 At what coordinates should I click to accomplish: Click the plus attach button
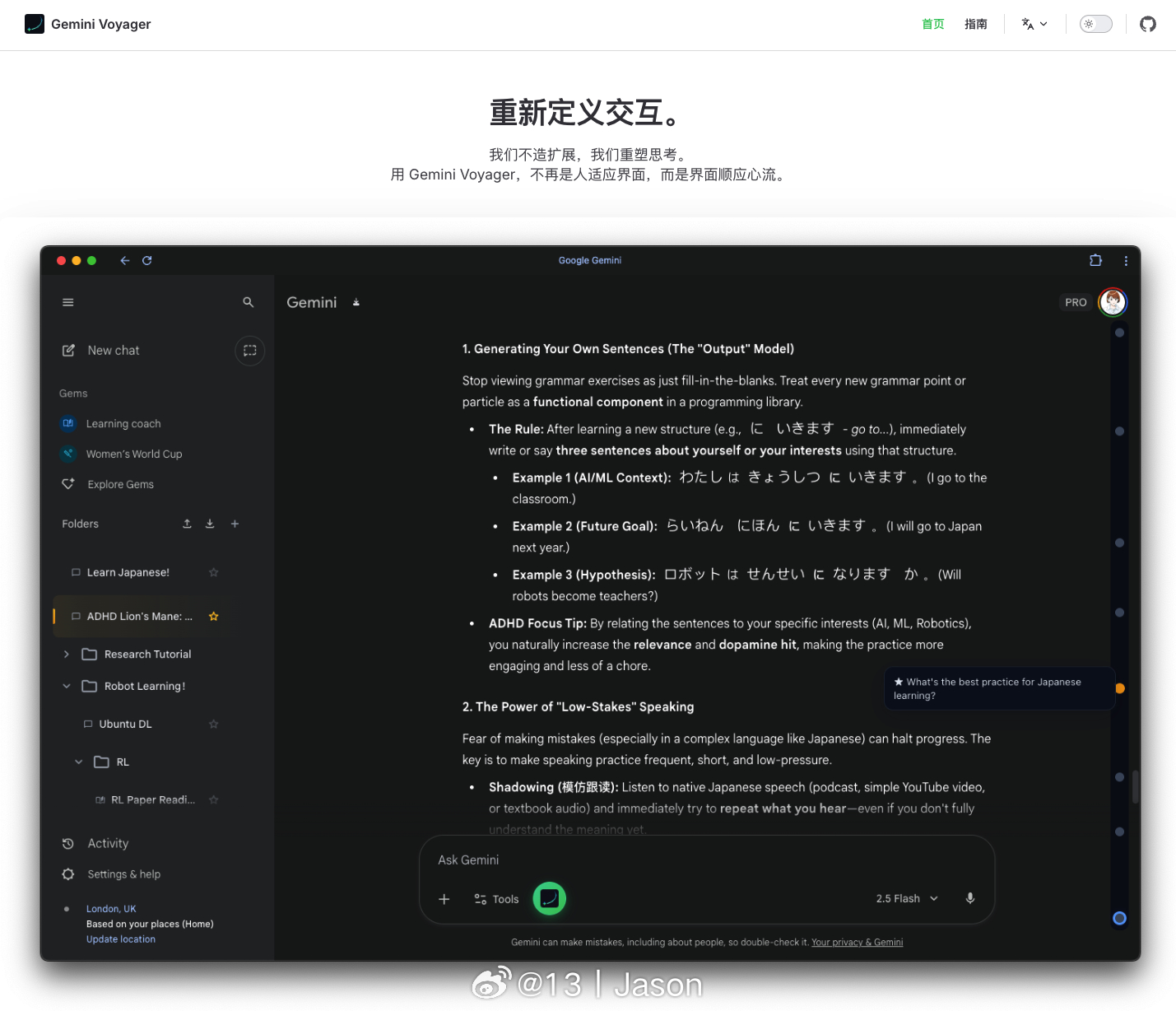pyautogui.click(x=444, y=899)
